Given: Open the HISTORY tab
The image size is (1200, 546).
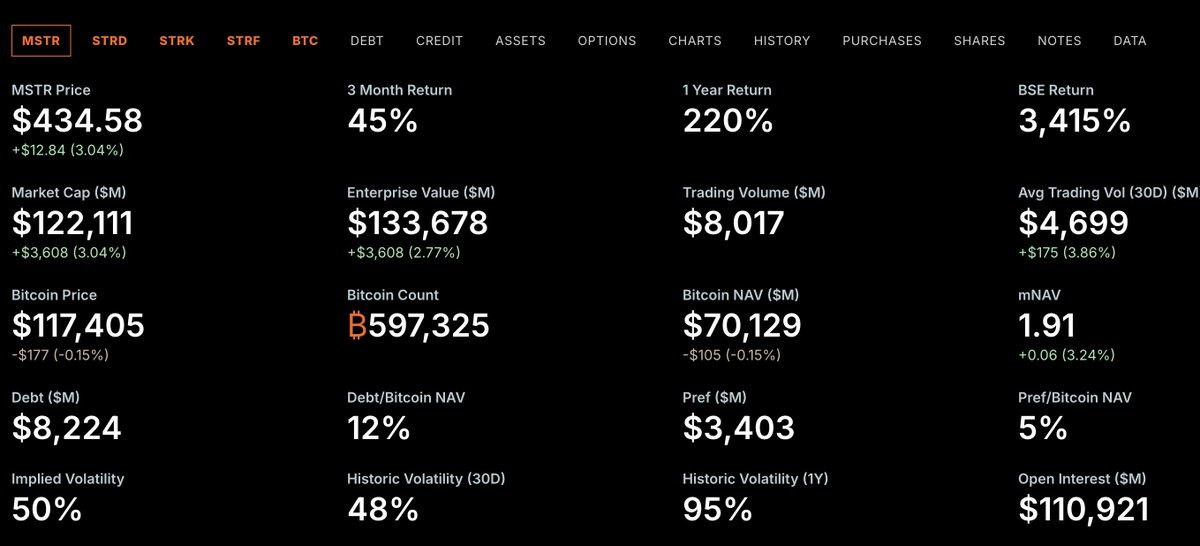Looking at the screenshot, I should click(782, 41).
